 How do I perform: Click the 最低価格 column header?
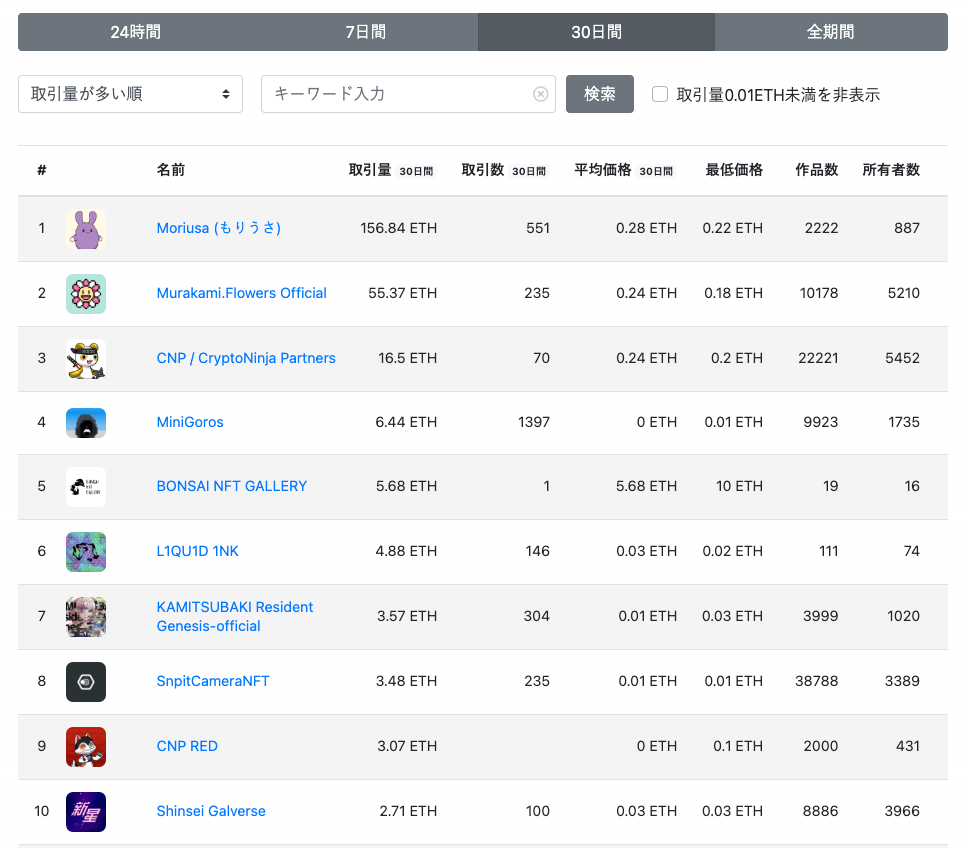click(734, 170)
